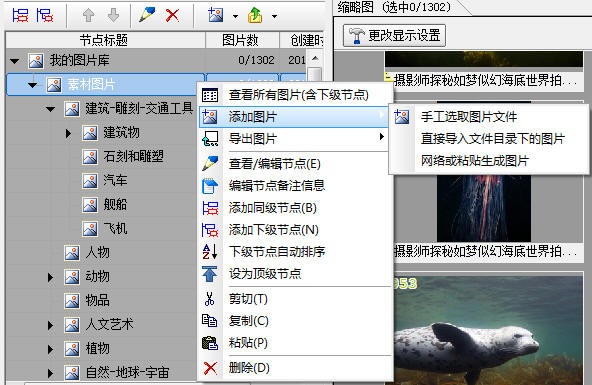This screenshot has width=592, height=385.
Task: Click the add picture icon in the toolbar
Action: (216, 15)
